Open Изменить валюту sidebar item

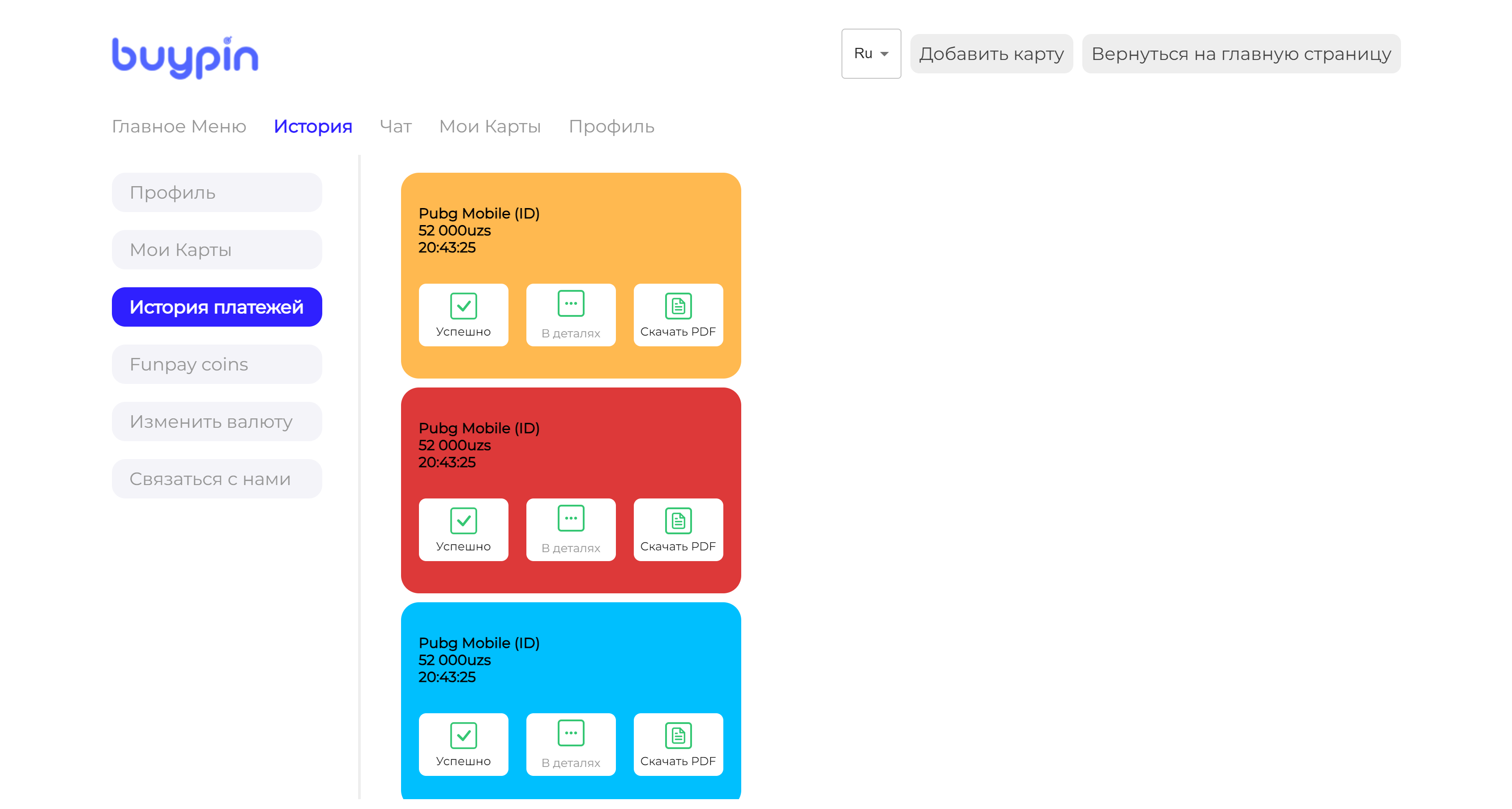coord(217,422)
